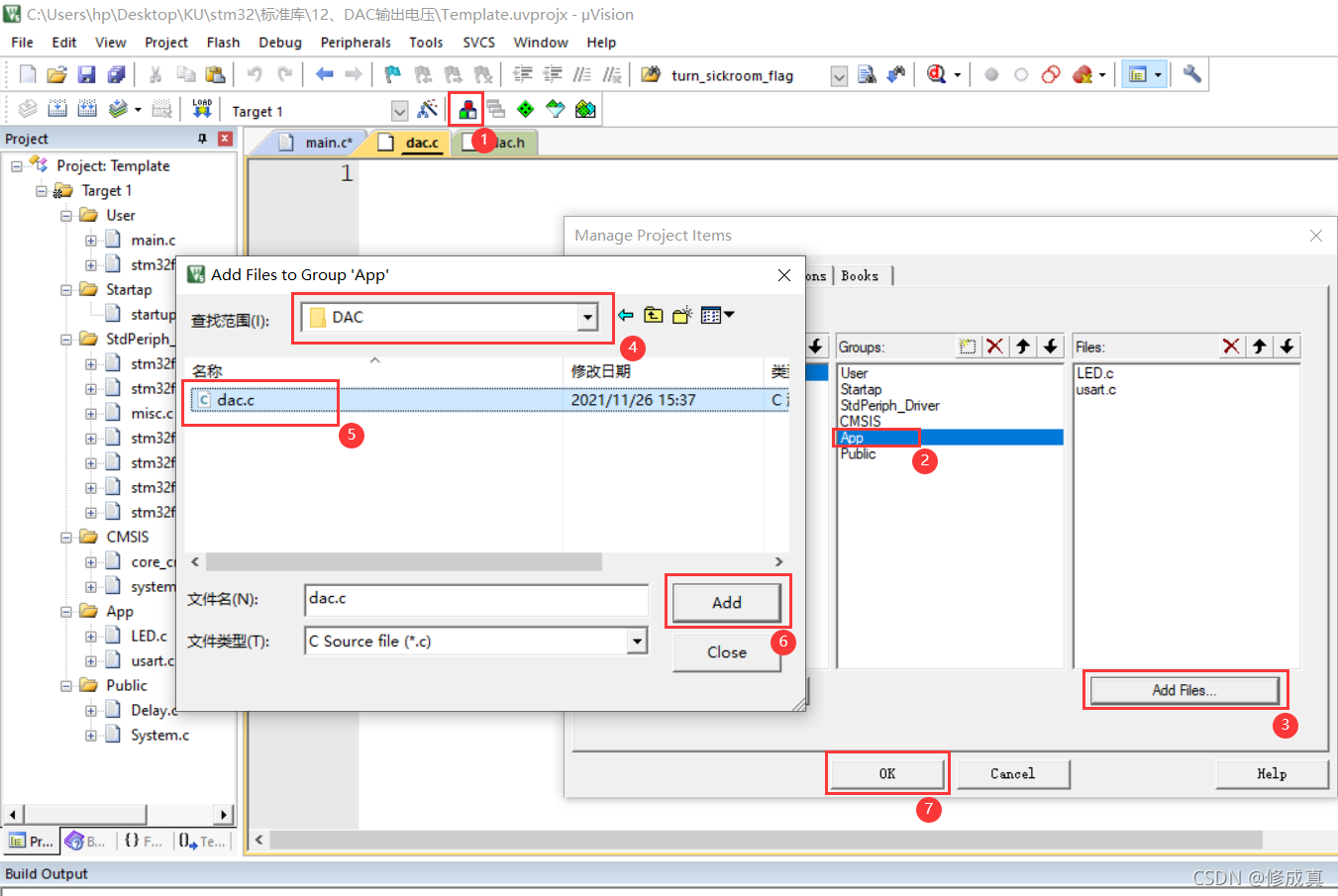
Task: Click New group icon in Groups header
Action: pyautogui.click(x=968, y=347)
